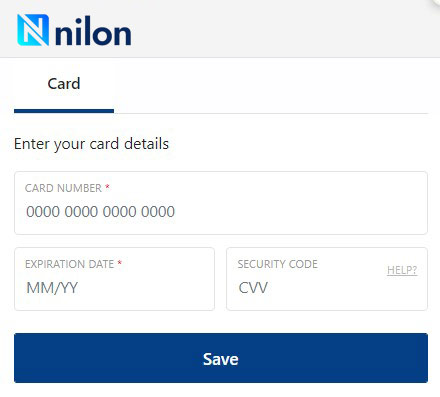Click the nilon N logo icon
This screenshot has width=440, height=397.
tap(33, 30)
